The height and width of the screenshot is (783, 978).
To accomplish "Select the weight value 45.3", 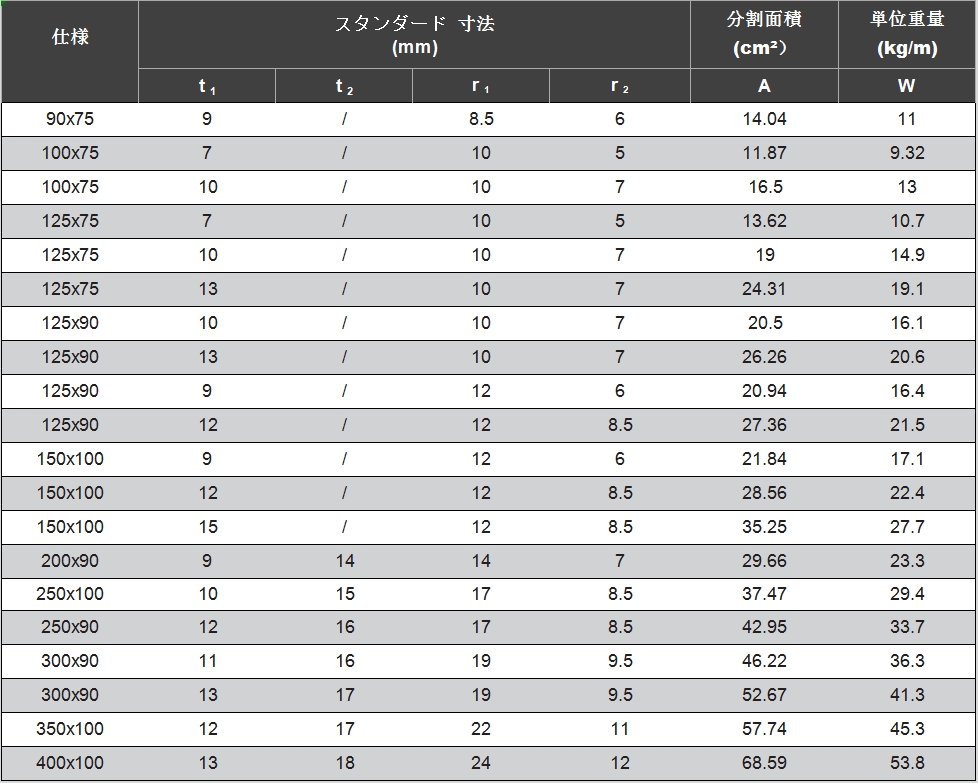I will pyautogui.click(x=907, y=729).
